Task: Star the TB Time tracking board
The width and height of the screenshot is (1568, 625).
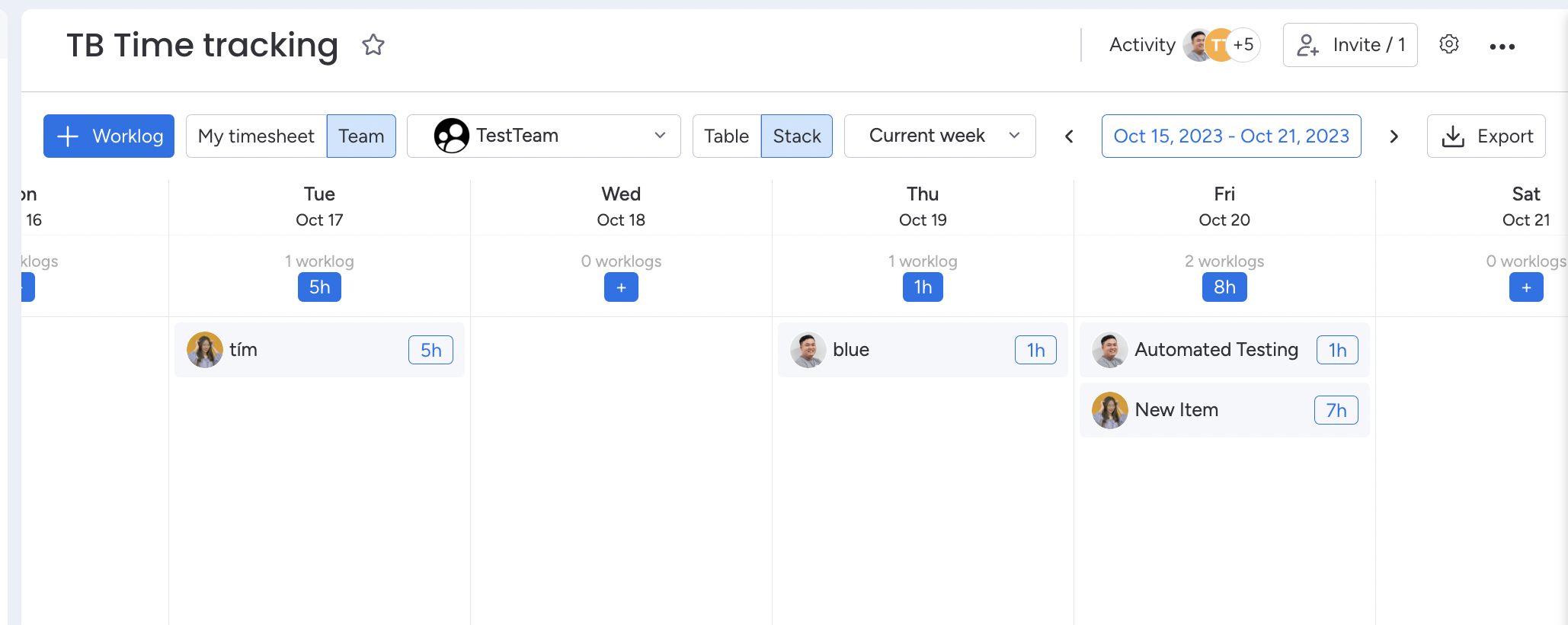Action: coord(373,45)
